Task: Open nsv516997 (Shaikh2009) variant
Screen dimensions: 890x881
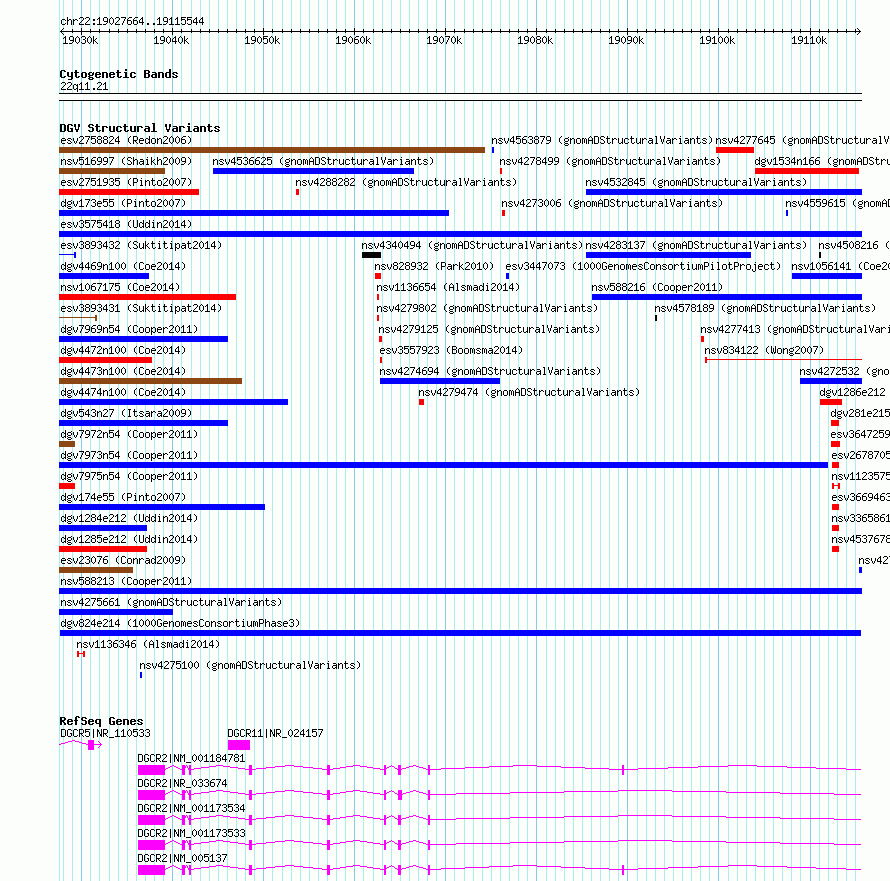Action: [126, 161]
